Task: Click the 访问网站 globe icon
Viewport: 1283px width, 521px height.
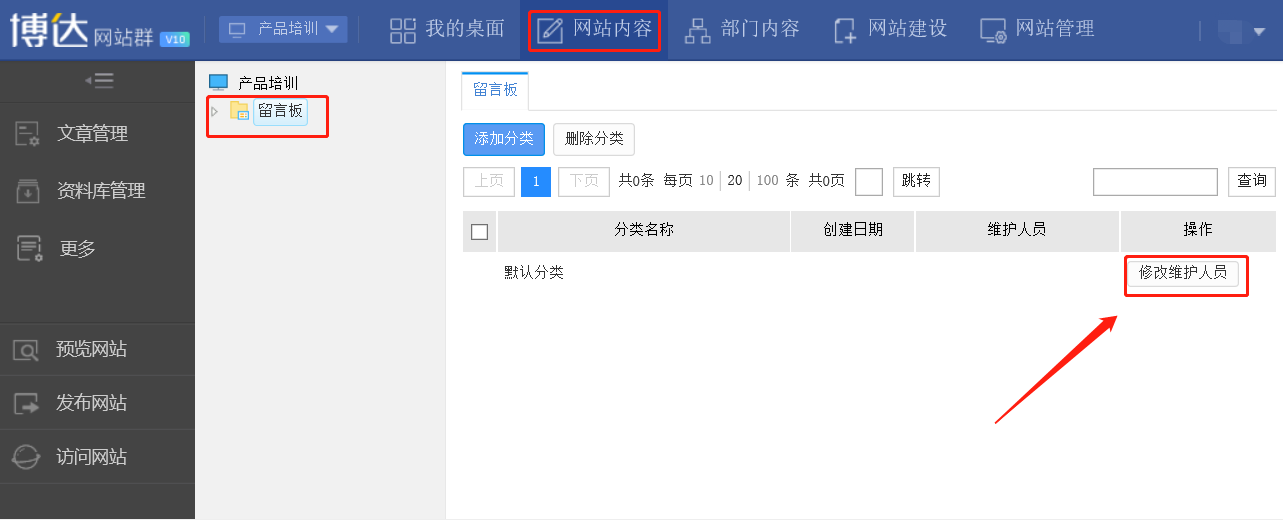Action: [26, 457]
